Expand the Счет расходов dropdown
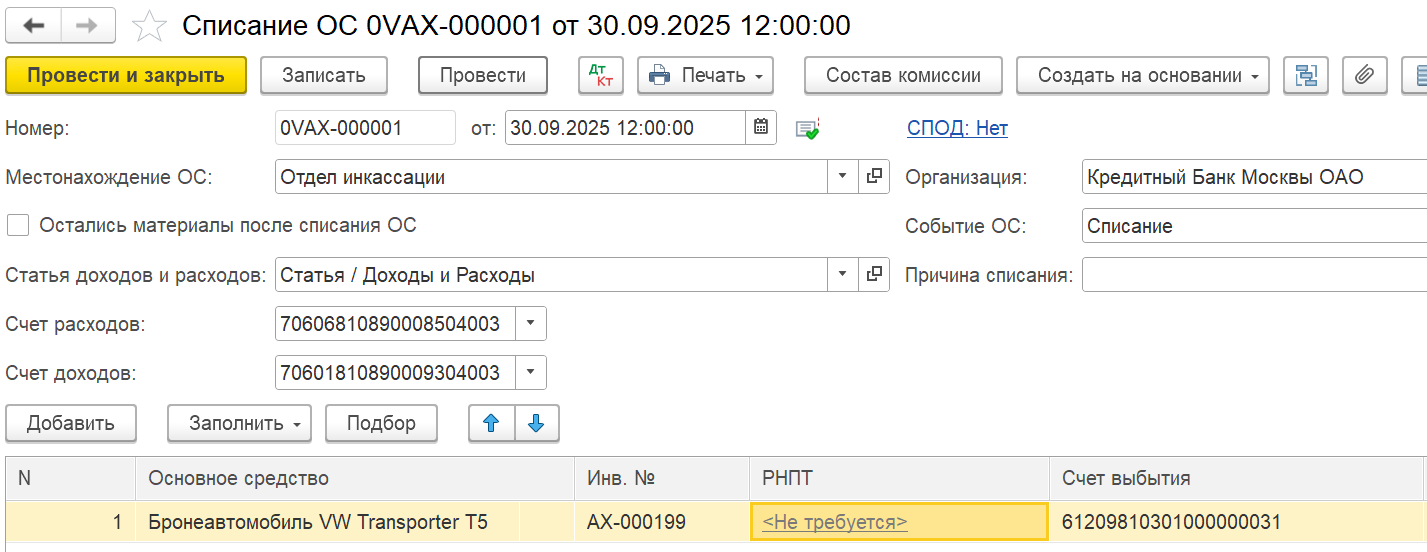This screenshot has height=552, width=1427. click(x=530, y=324)
